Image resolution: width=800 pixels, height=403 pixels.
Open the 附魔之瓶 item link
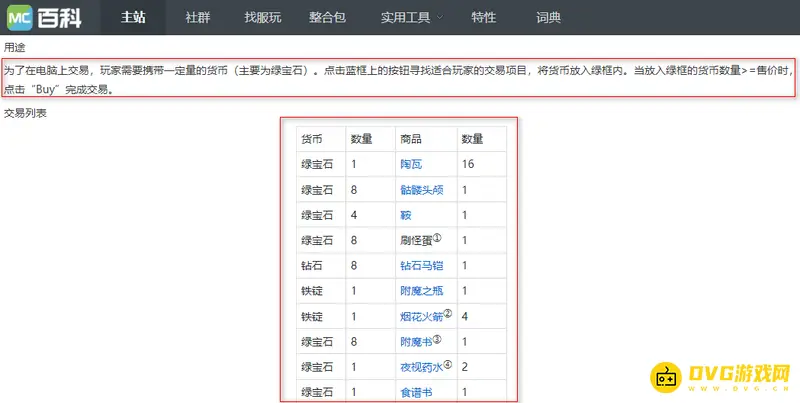point(421,290)
